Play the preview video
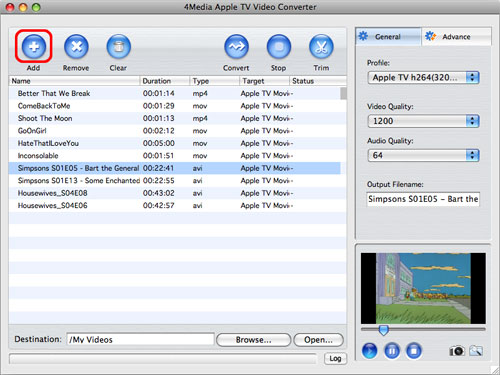500x375 pixels. coord(370,351)
